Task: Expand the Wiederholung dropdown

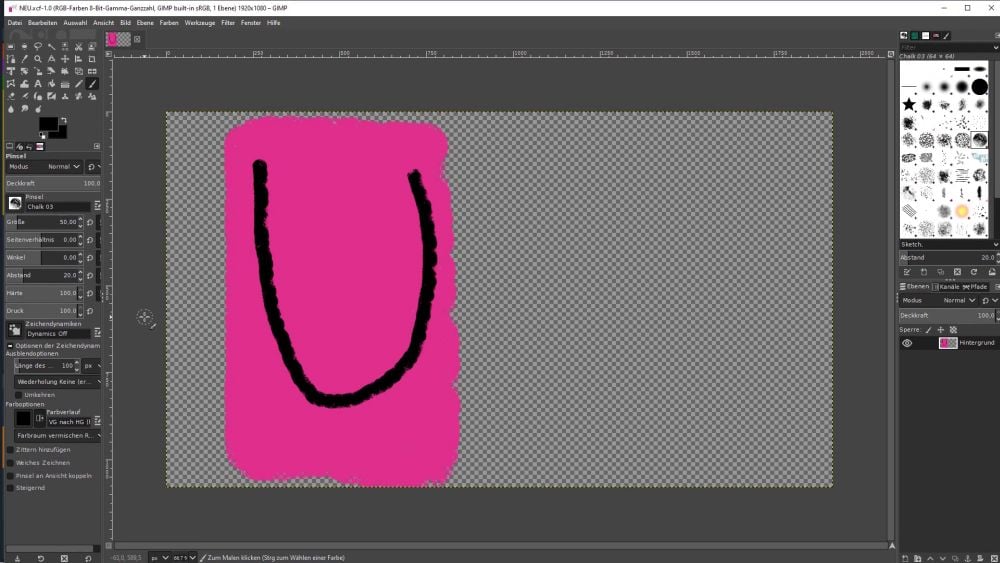Action: 57,381
